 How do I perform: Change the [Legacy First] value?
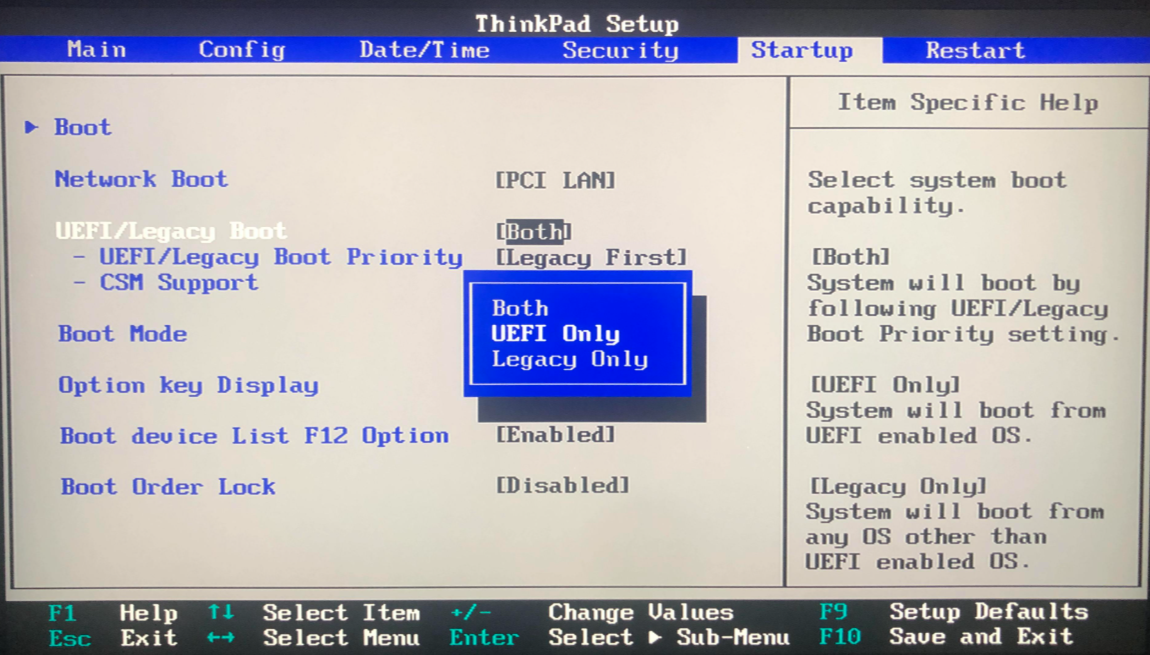pyautogui.click(x=591, y=257)
